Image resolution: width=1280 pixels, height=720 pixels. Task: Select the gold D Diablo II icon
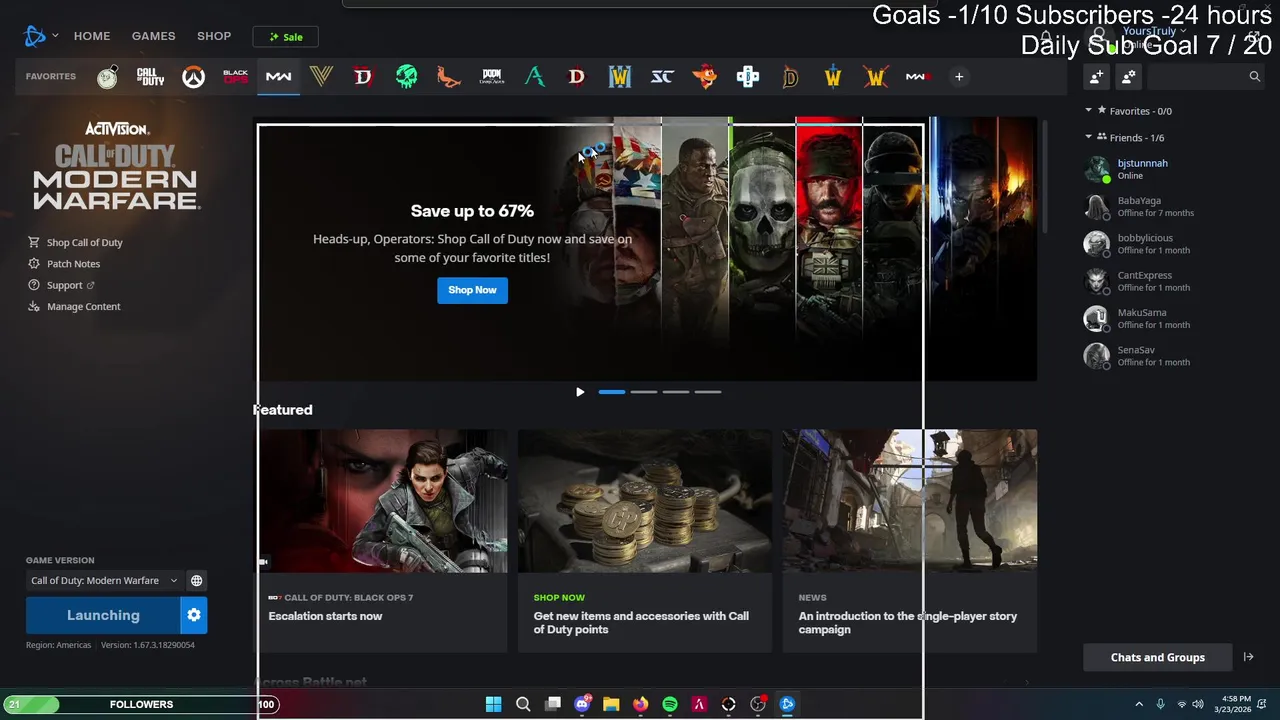(790, 77)
